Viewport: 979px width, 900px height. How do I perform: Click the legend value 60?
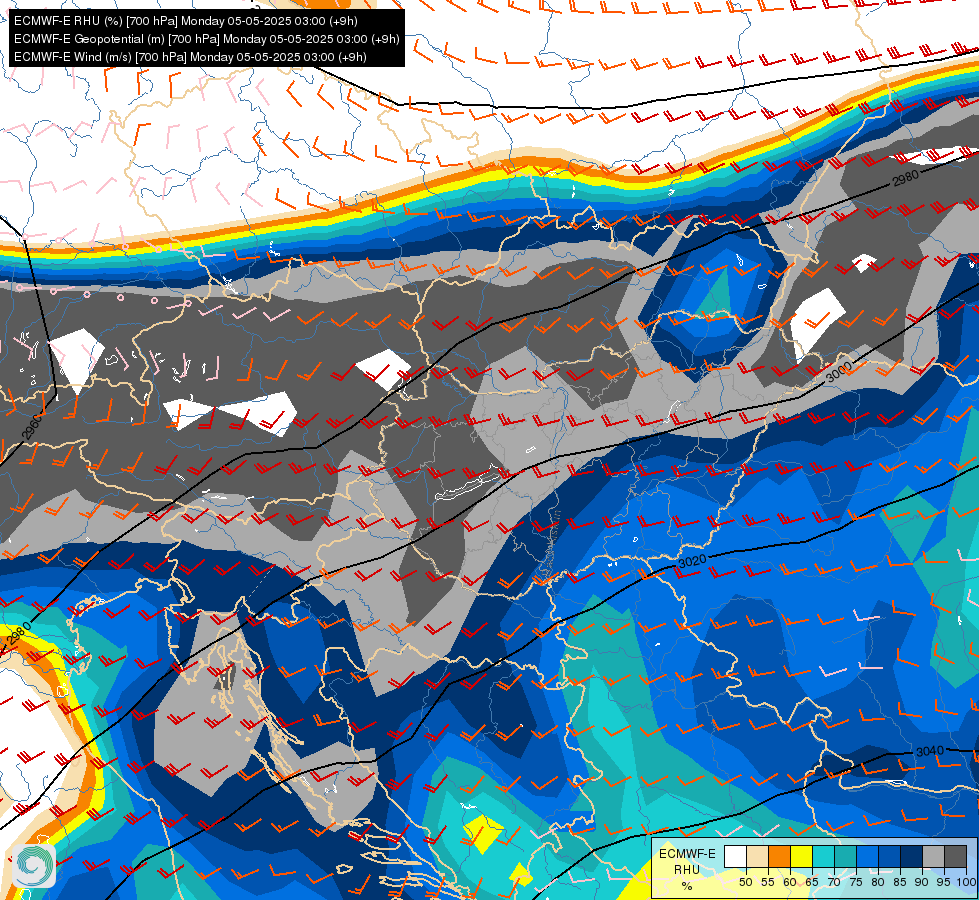click(790, 882)
